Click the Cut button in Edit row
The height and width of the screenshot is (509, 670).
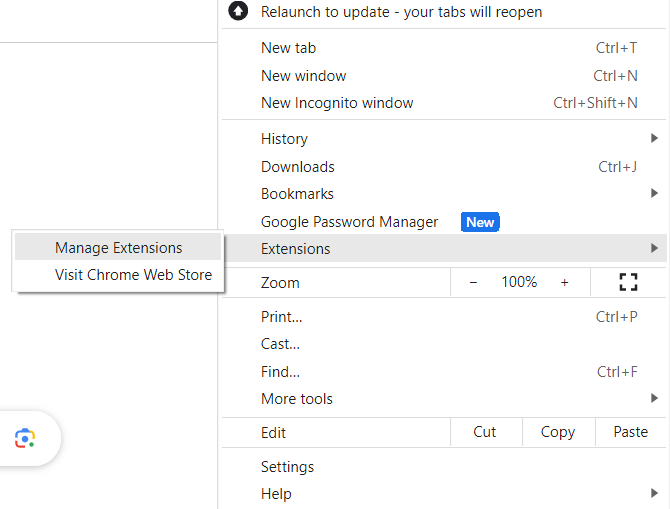485,432
